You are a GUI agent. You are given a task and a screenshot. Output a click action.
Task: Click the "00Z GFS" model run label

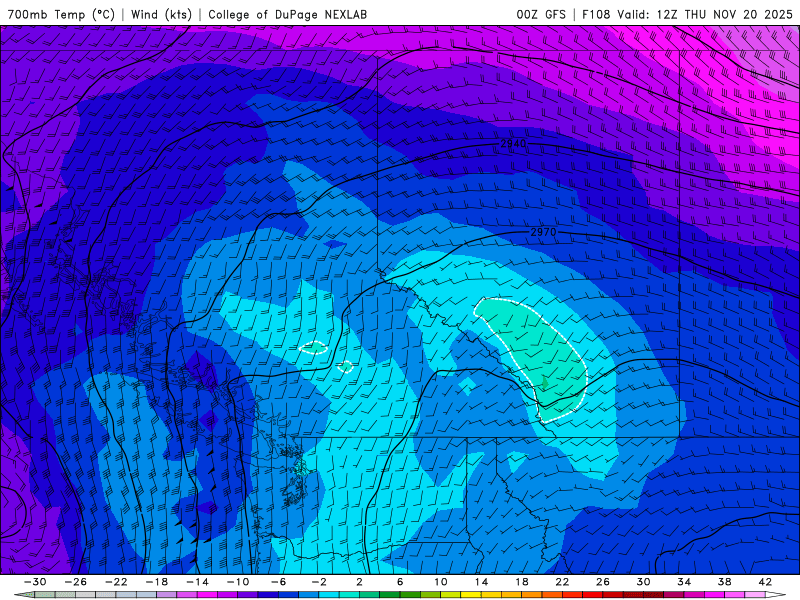[541, 14]
